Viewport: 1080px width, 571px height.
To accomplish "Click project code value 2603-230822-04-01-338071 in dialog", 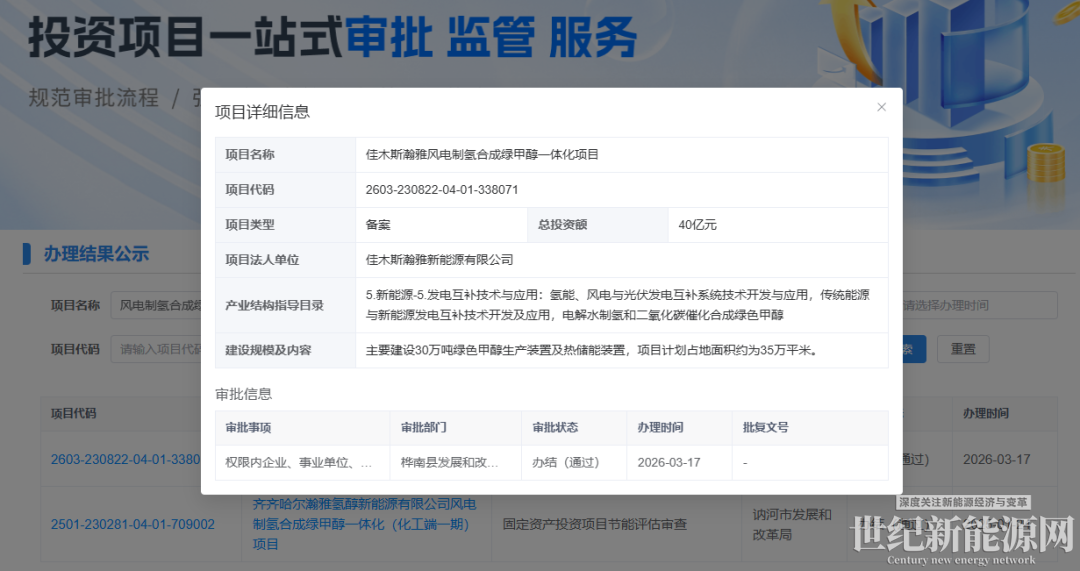I will tap(442, 189).
